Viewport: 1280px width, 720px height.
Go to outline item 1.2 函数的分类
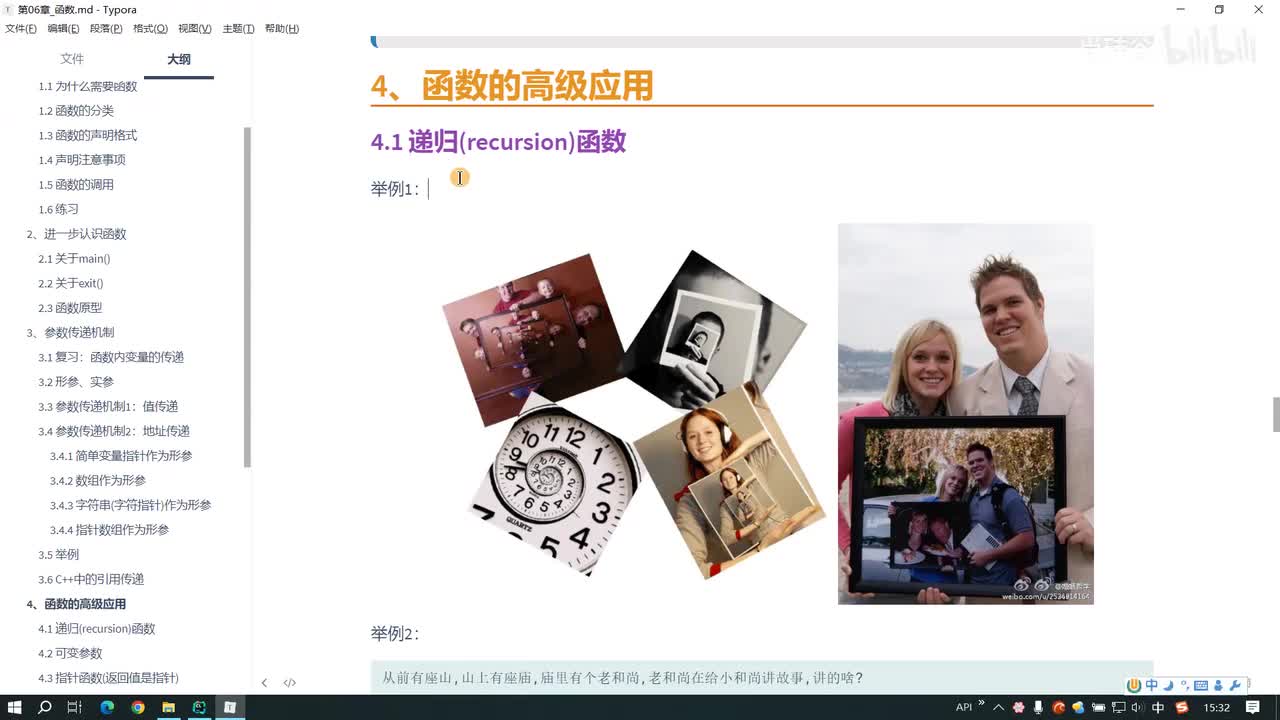click(x=76, y=111)
